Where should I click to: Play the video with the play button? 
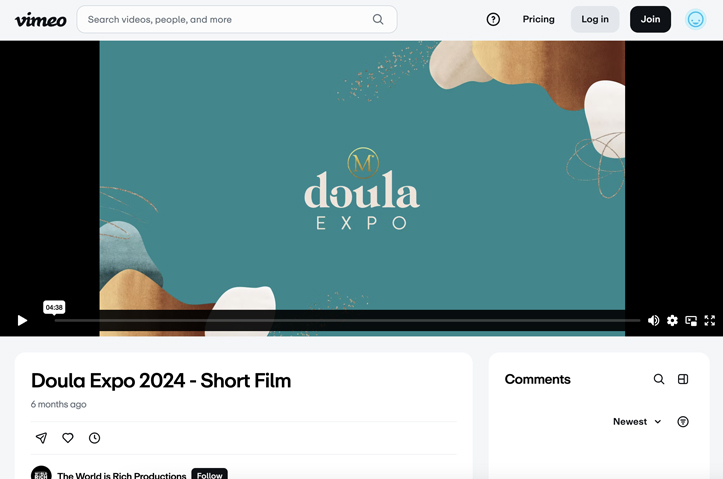tap(22, 320)
